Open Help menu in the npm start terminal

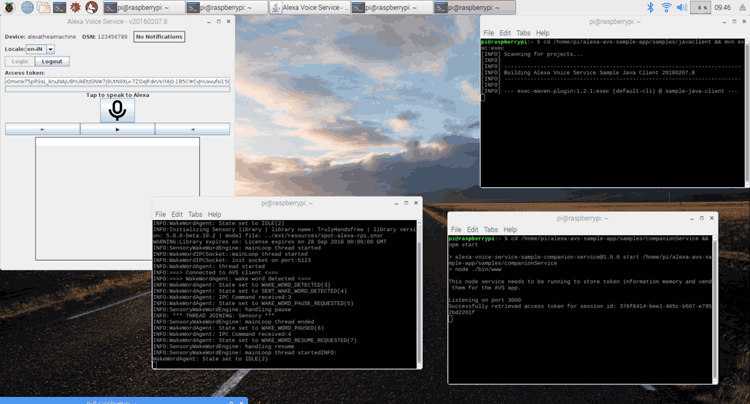[510, 230]
